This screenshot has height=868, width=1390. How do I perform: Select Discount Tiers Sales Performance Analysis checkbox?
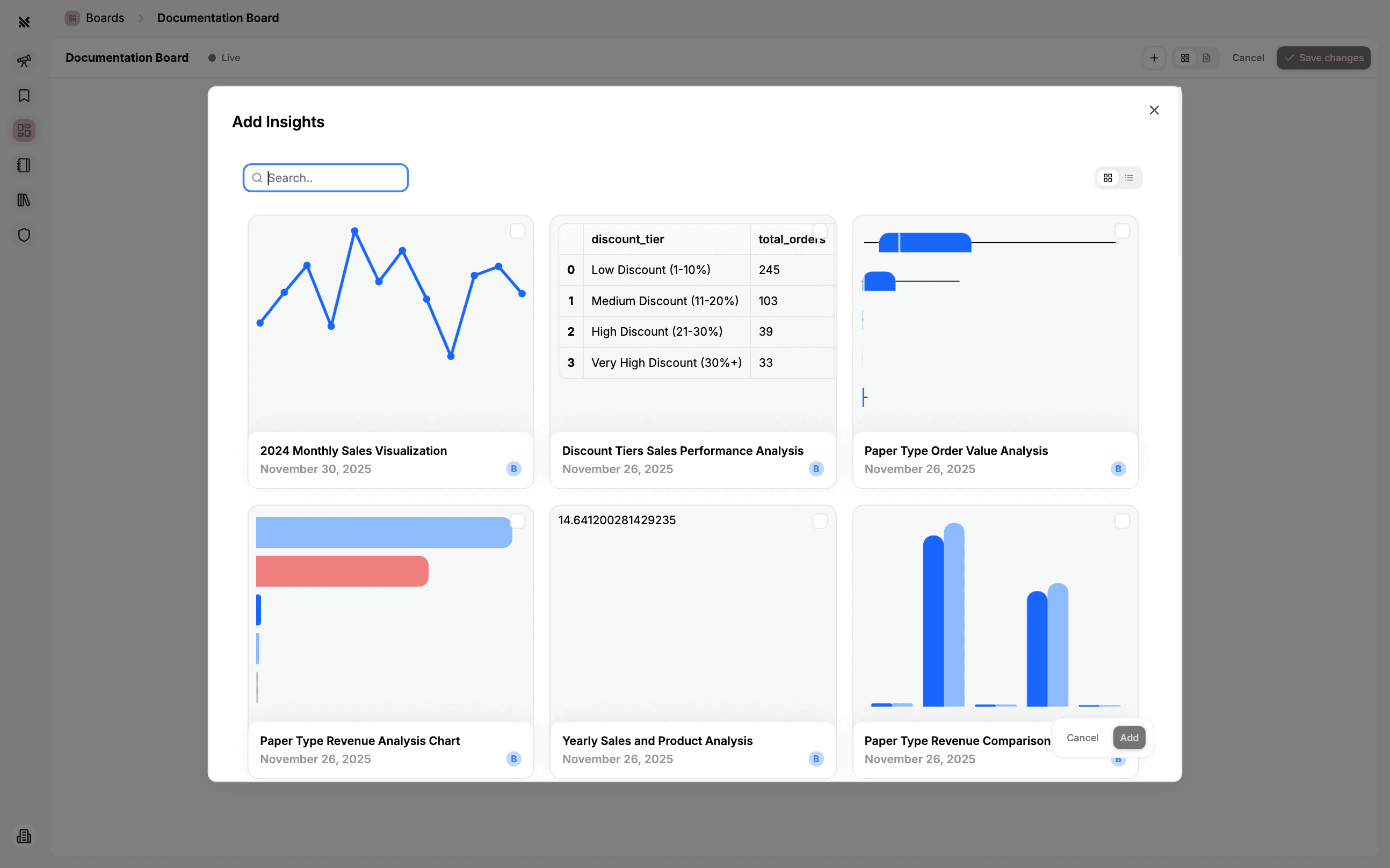click(x=820, y=230)
